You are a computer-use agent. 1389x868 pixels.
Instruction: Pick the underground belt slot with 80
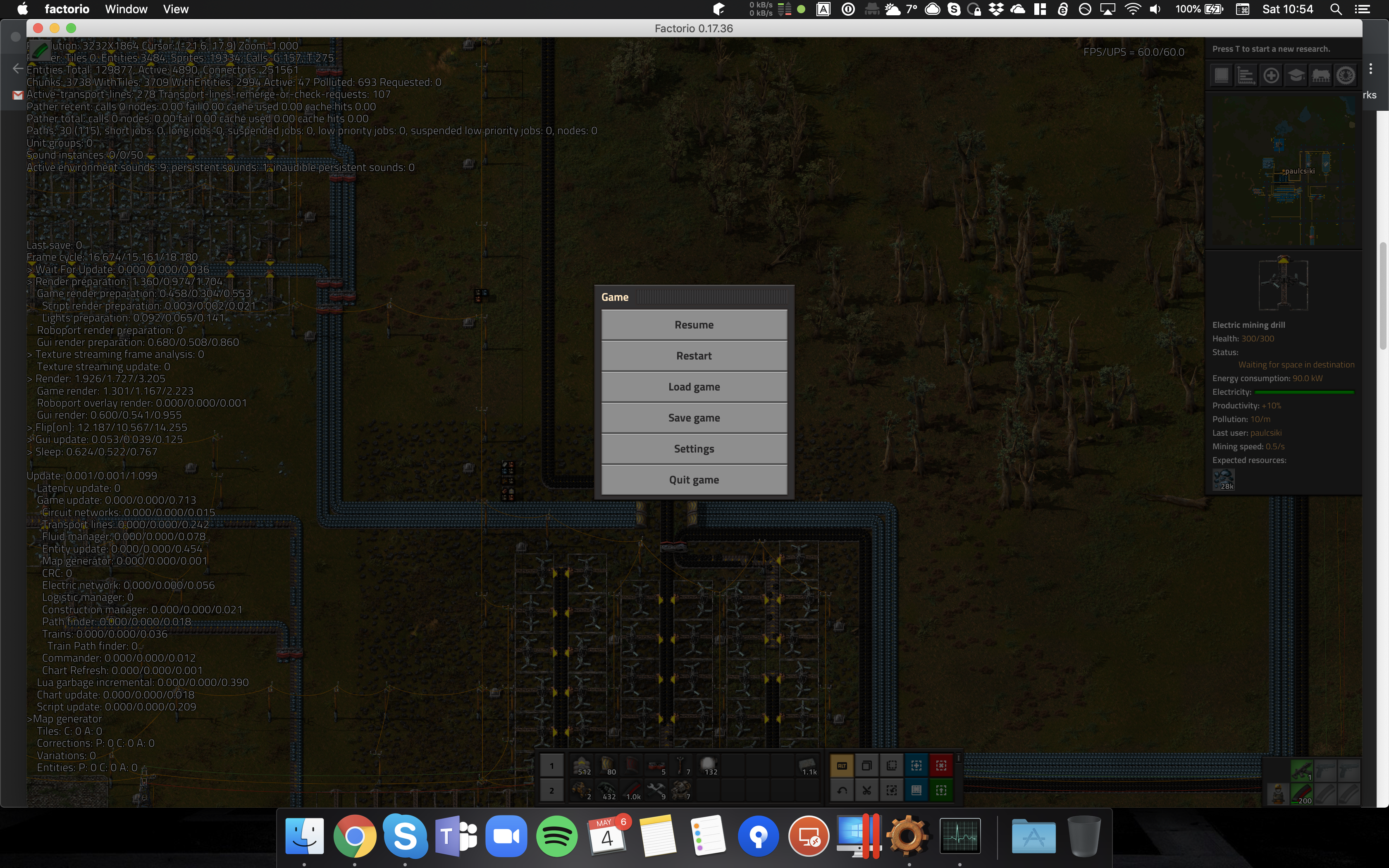click(x=607, y=766)
